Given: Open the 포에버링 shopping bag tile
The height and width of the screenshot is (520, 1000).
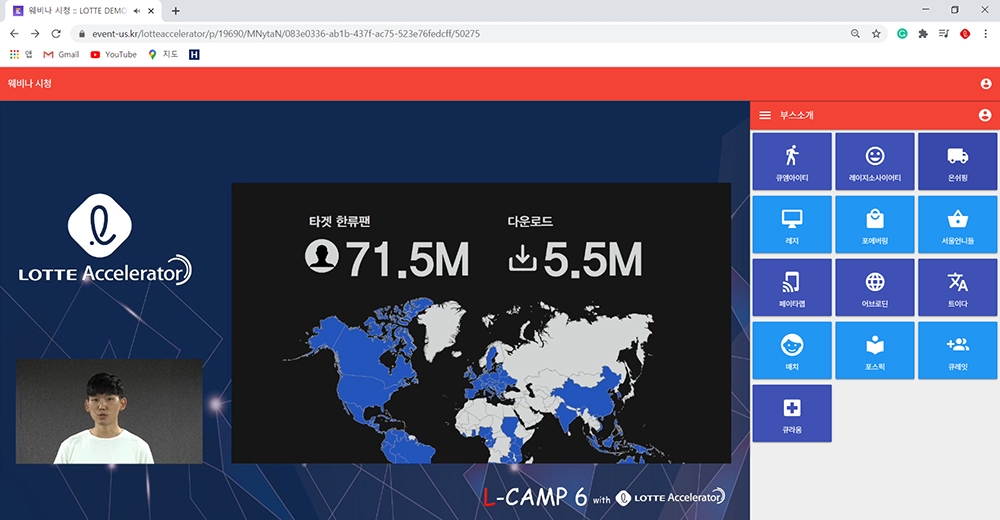Looking at the screenshot, I should click(x=875, y=225).
